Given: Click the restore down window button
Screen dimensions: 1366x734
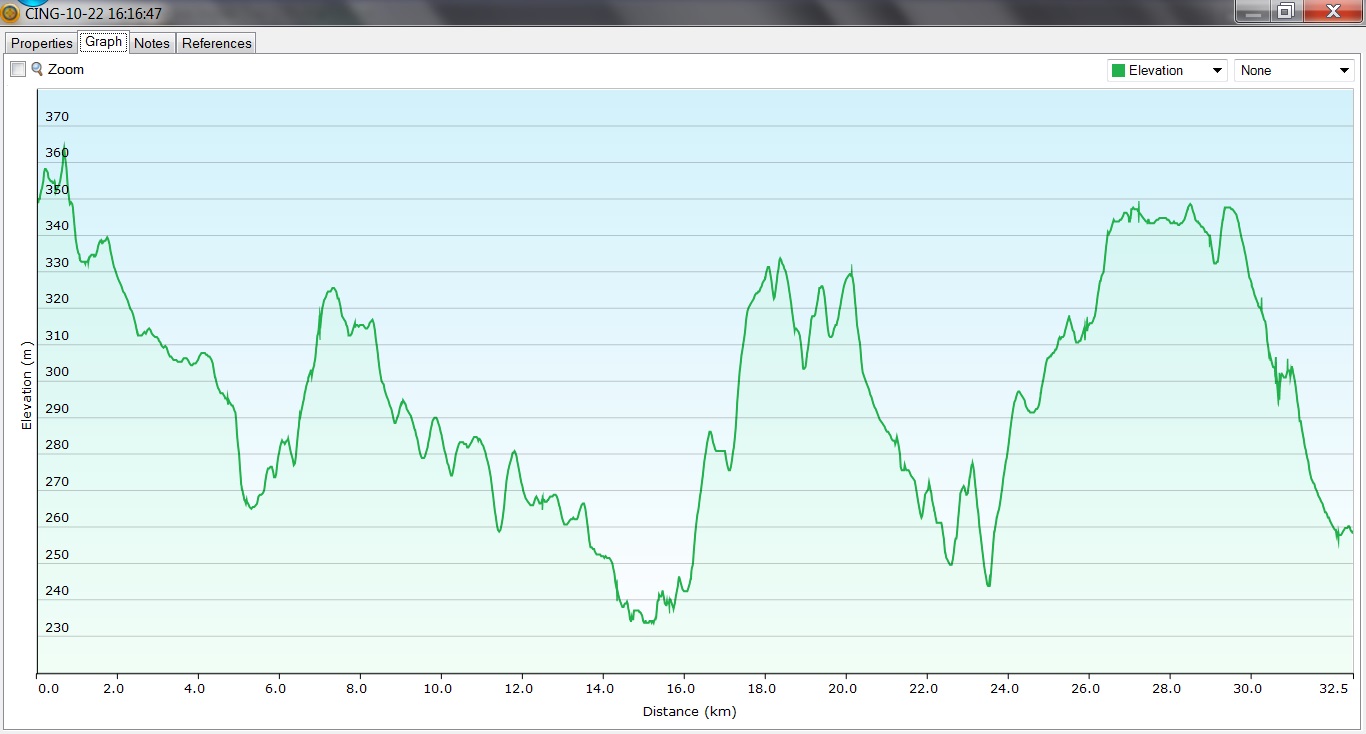Looking at the screenshot, I should click(x=1286, y=12).
